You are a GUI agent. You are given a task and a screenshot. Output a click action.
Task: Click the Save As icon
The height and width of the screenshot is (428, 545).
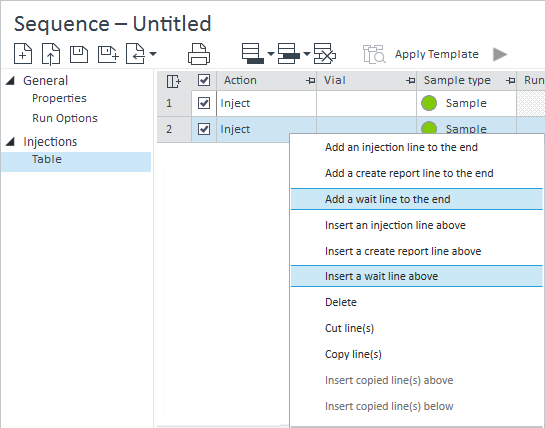tap(108, 54)
